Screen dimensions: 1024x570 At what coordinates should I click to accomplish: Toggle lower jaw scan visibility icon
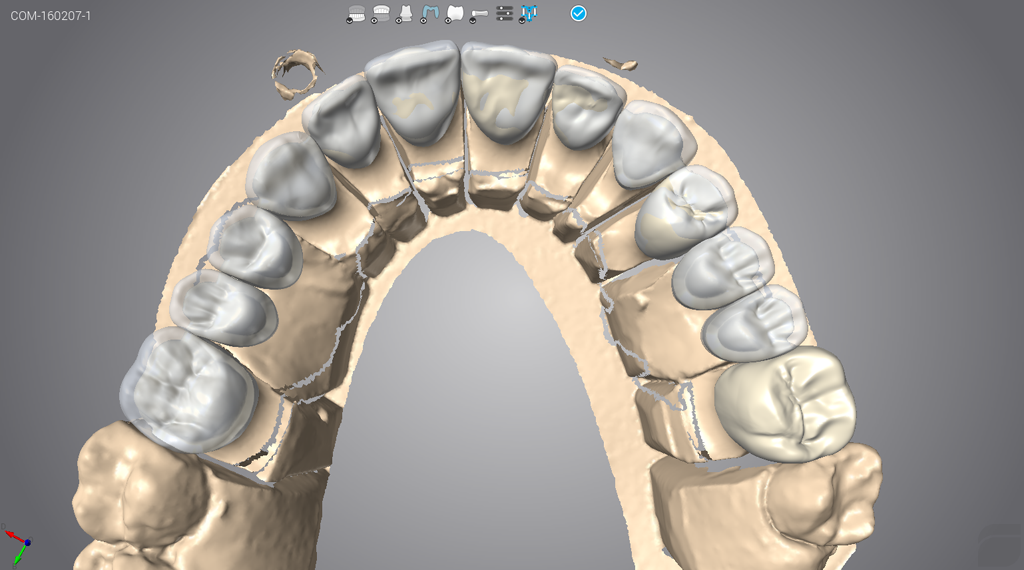click(356, 13)
